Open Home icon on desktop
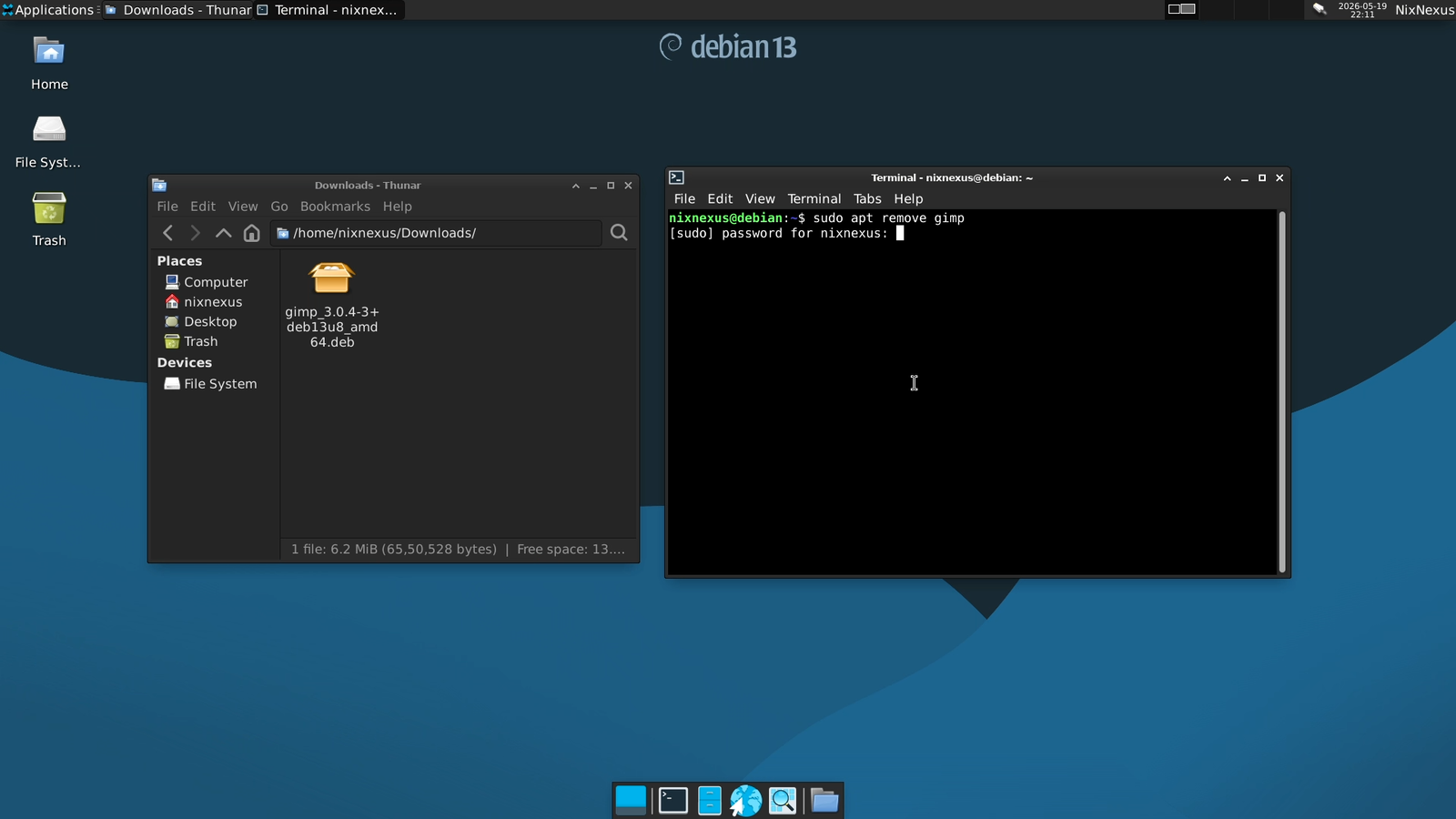The width and height of the screenshot is (1456, 819). click(x=49, y=63)
